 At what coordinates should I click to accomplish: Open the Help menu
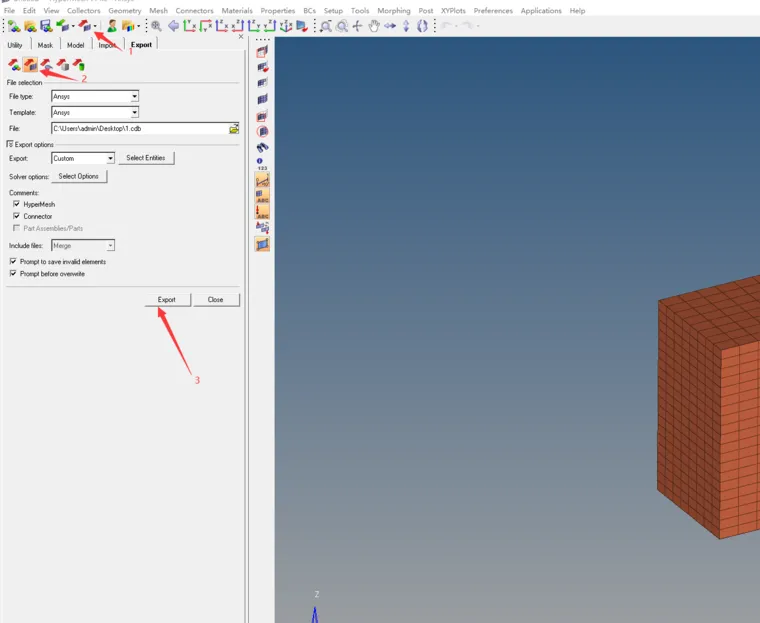[577, 10]
